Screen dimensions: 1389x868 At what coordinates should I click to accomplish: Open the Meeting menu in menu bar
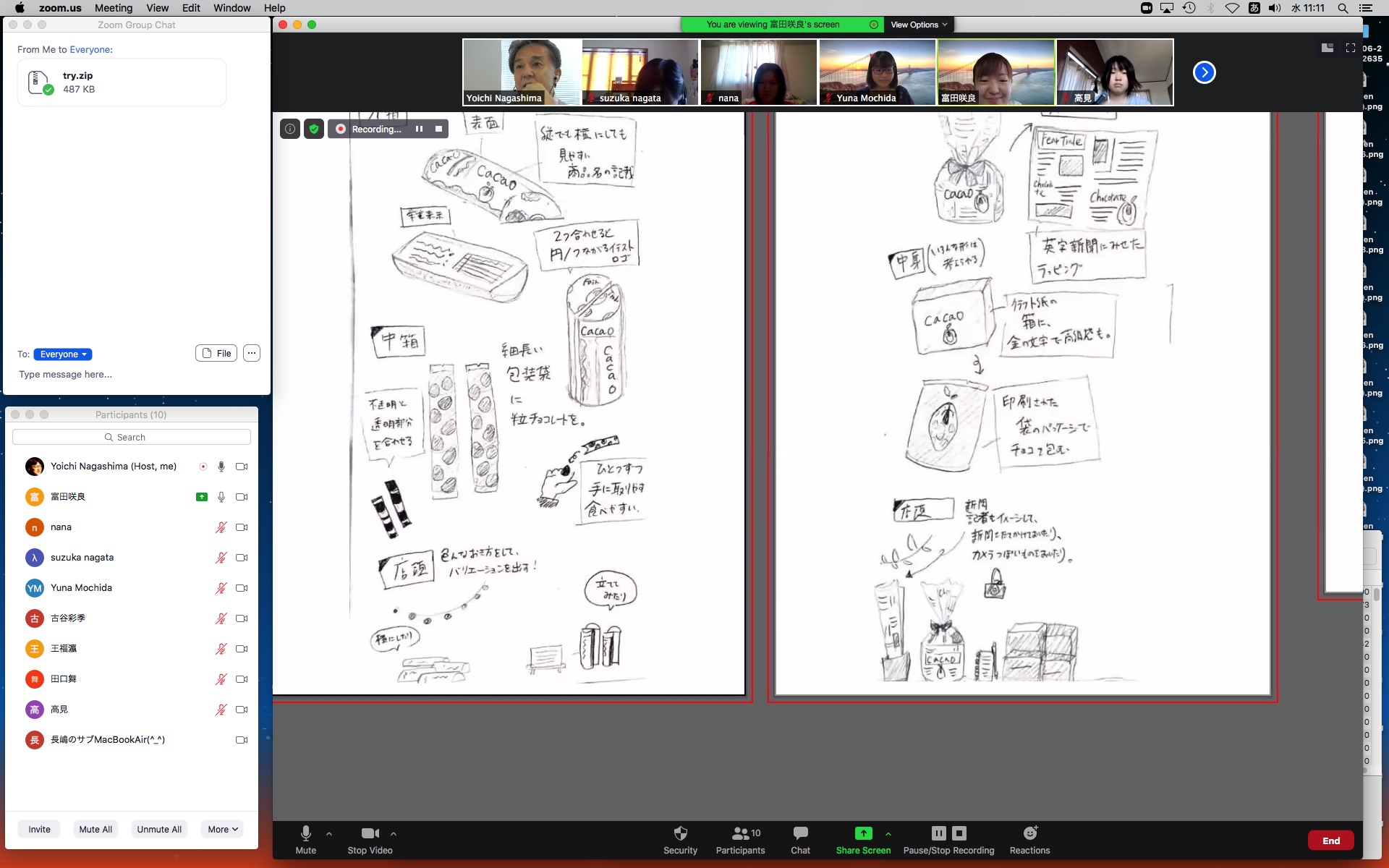(x=114, y=8)
